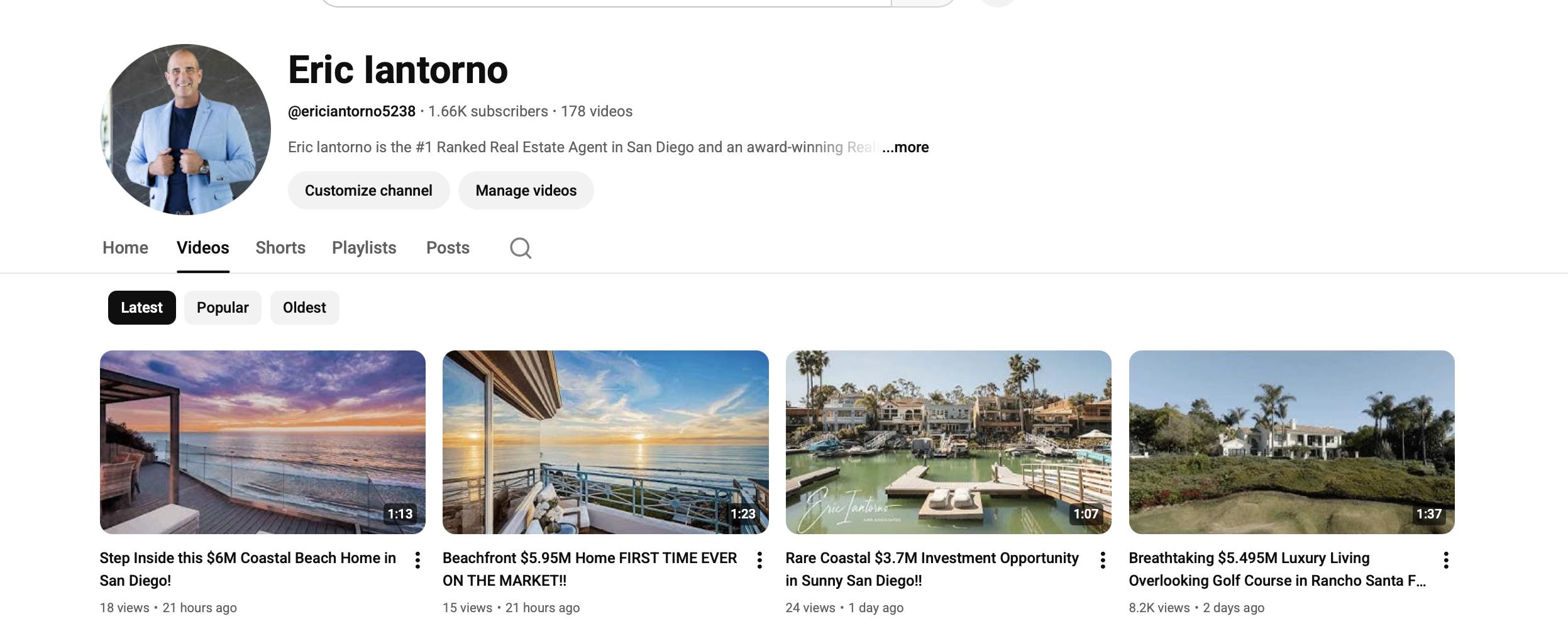Go to the Playlists tab
Viewport: 1568px width, 643px height.
coord(364,248)
